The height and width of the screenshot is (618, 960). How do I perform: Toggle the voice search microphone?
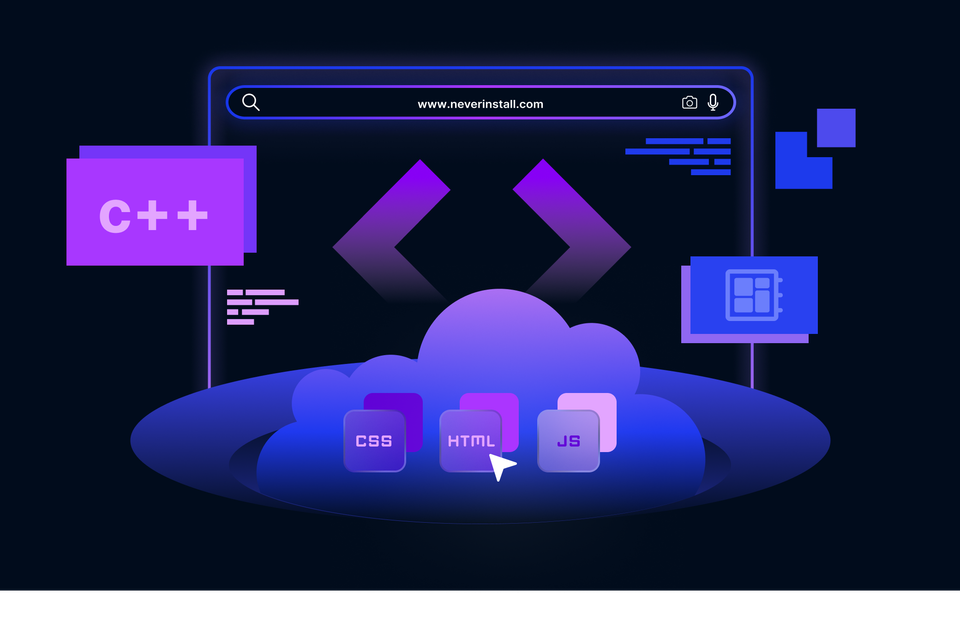click(x=713, y=102)
